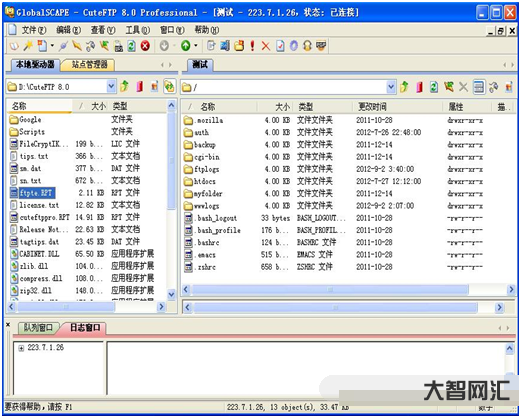
Task: Open the remote path dropdown arrow
Action: pyautogui.click(x=391, y=87)
